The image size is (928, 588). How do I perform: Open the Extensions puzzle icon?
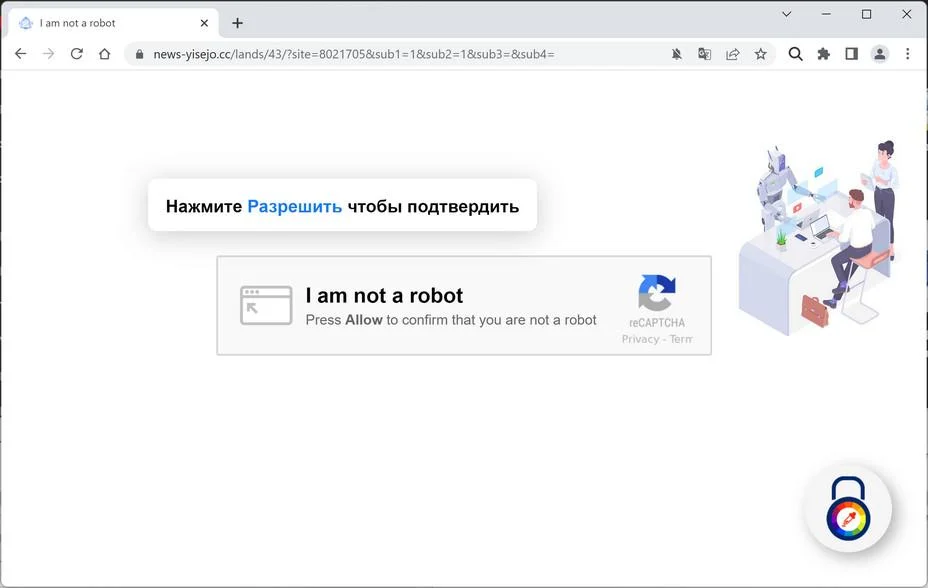823,54
